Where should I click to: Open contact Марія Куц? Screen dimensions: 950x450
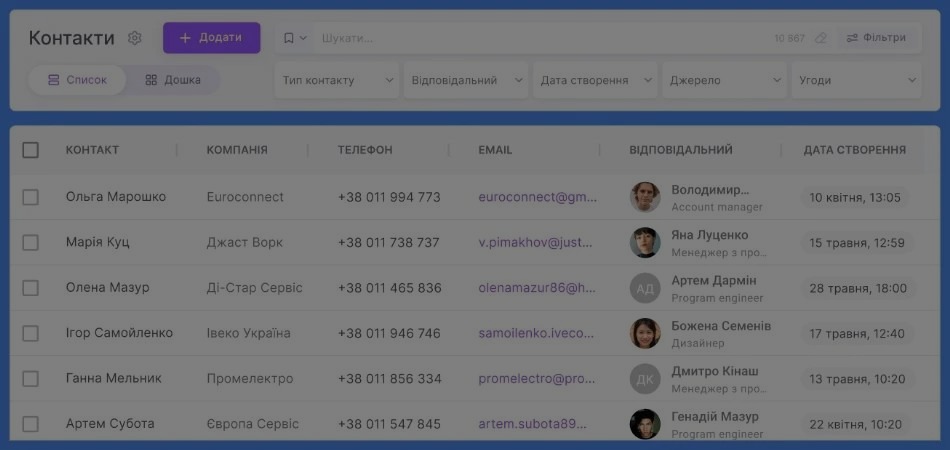tap(98, 243)
